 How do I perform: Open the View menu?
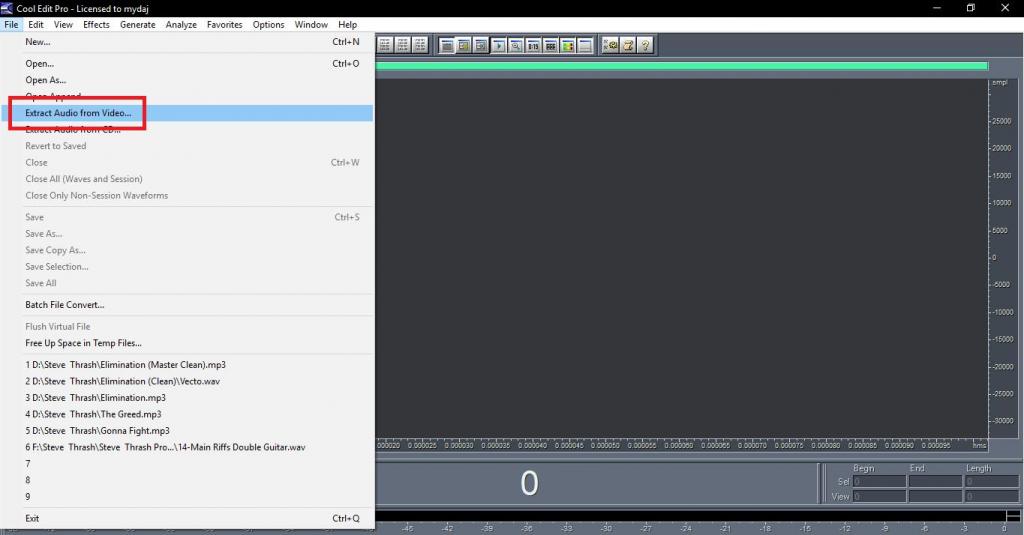pos(63,25)
